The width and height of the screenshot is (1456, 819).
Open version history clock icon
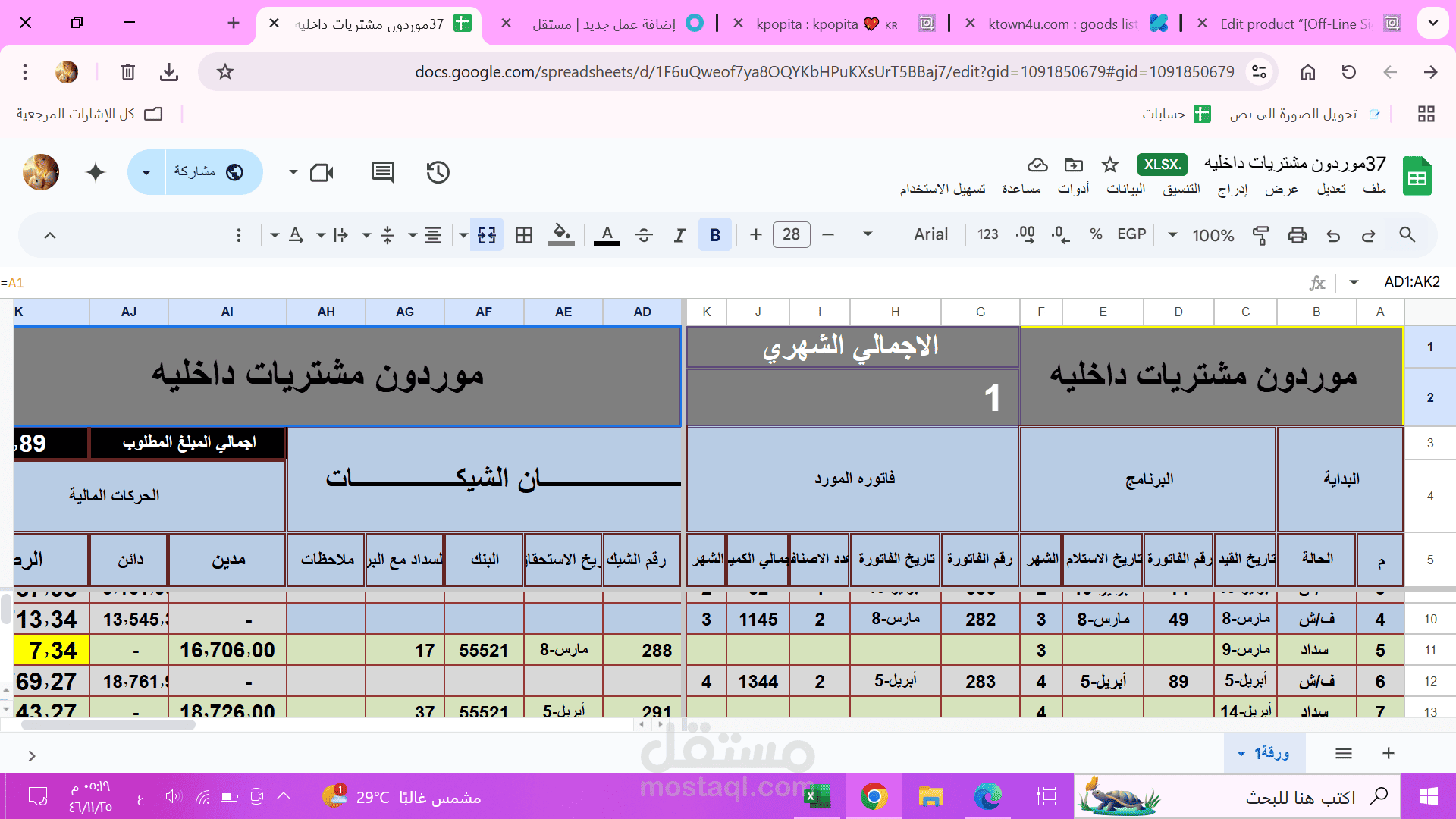point(438,172)
